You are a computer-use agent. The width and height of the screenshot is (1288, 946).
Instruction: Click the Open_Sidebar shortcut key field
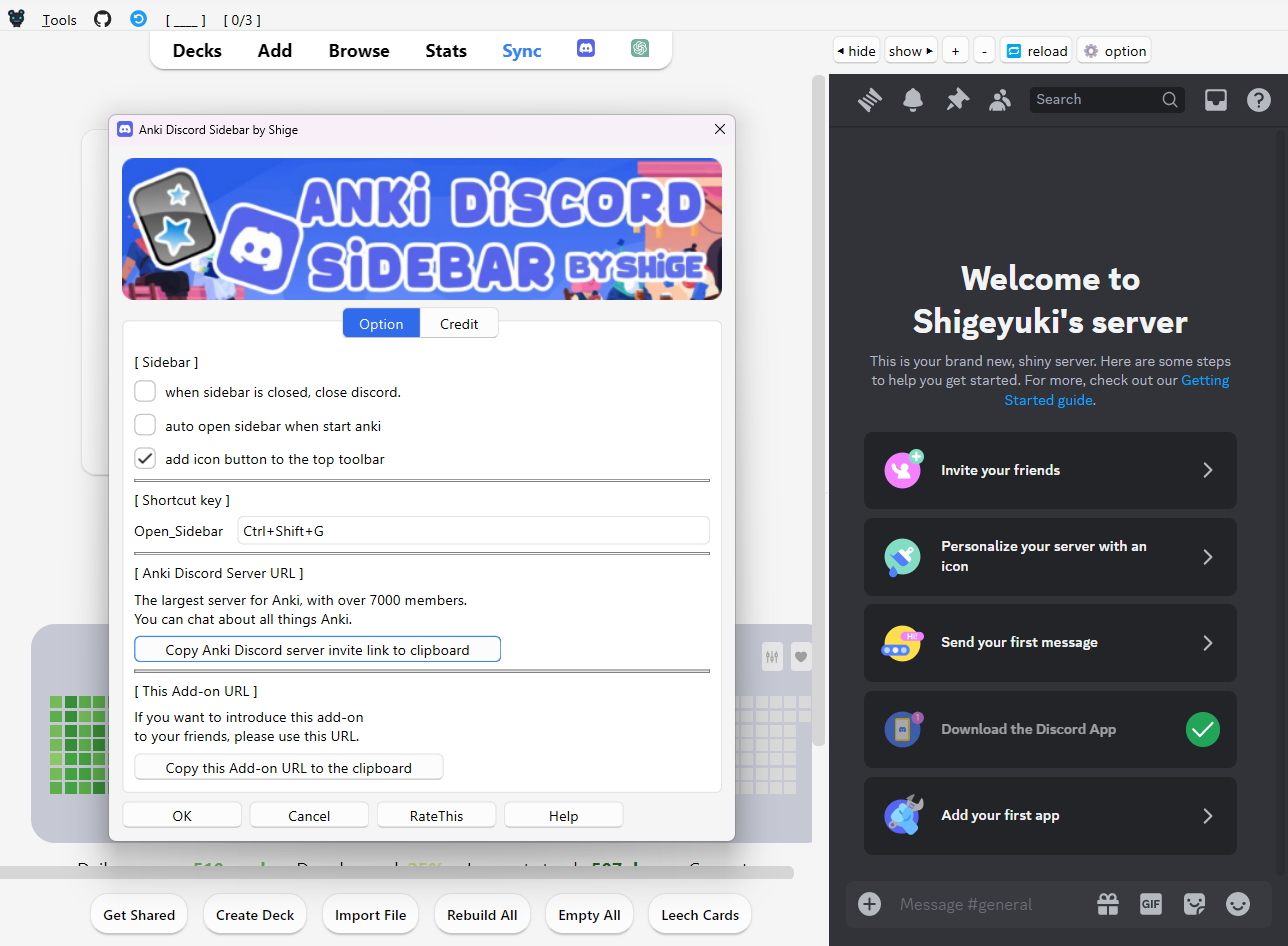473,531
